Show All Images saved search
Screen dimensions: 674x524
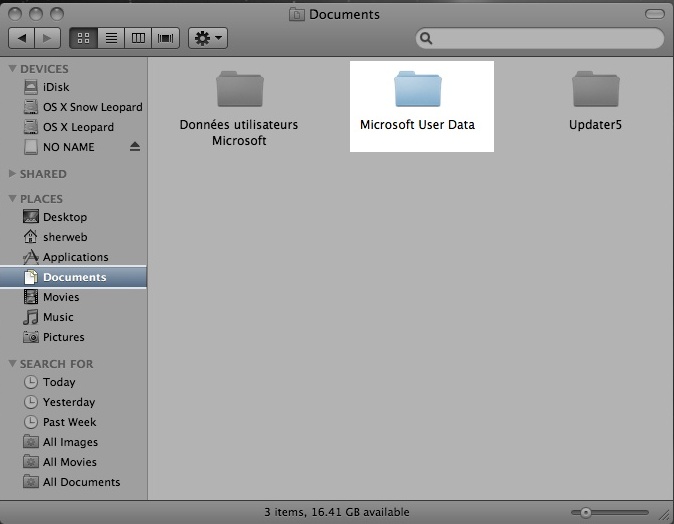70,442
